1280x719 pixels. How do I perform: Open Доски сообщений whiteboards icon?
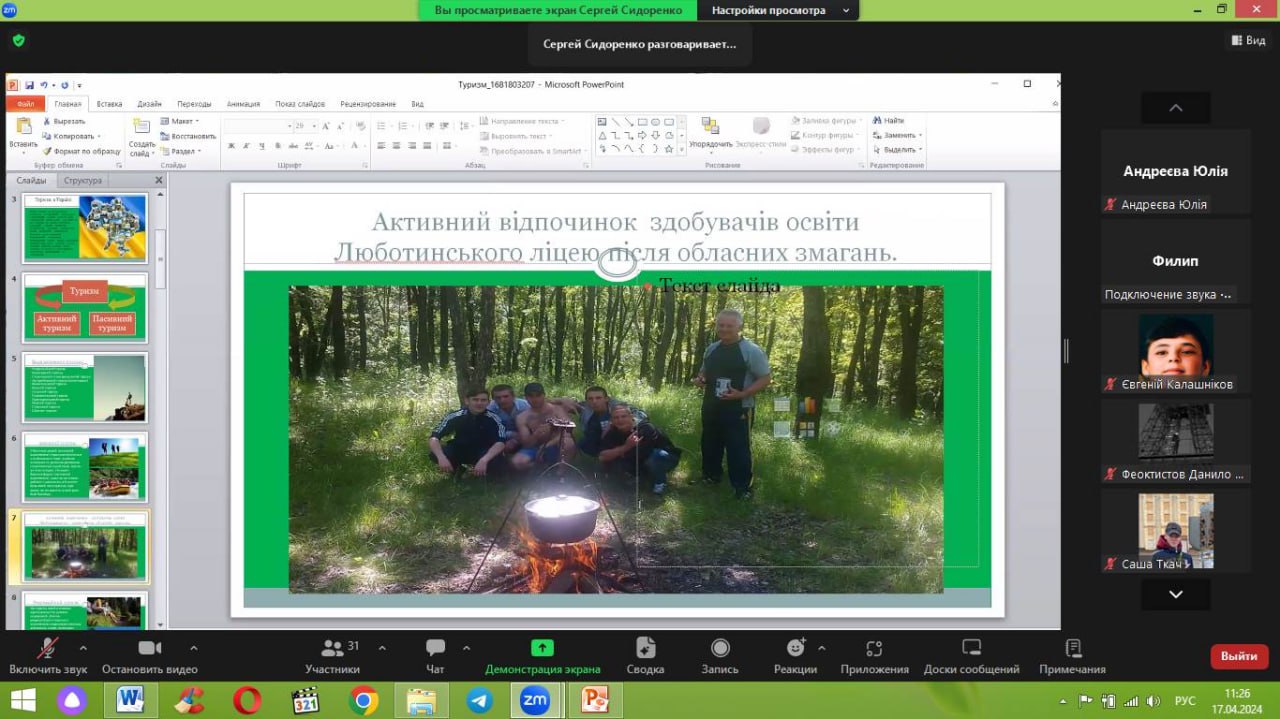[971, 647]
